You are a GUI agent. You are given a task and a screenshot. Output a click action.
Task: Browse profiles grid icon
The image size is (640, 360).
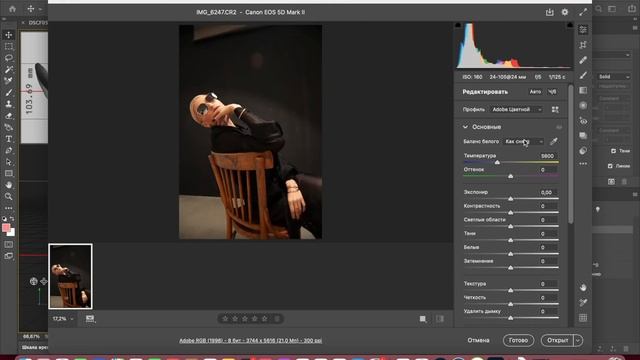(x=555, y=109)
